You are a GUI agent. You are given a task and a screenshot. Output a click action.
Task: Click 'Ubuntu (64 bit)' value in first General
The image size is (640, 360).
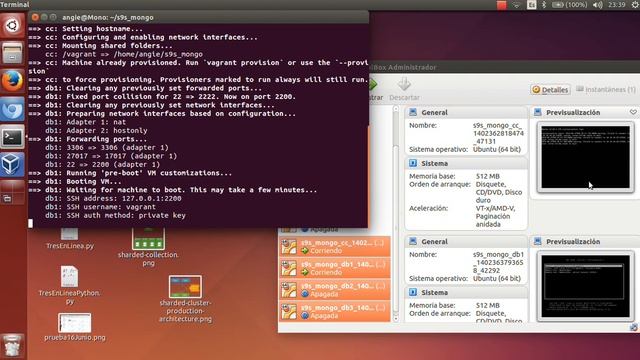coord(497,149)
